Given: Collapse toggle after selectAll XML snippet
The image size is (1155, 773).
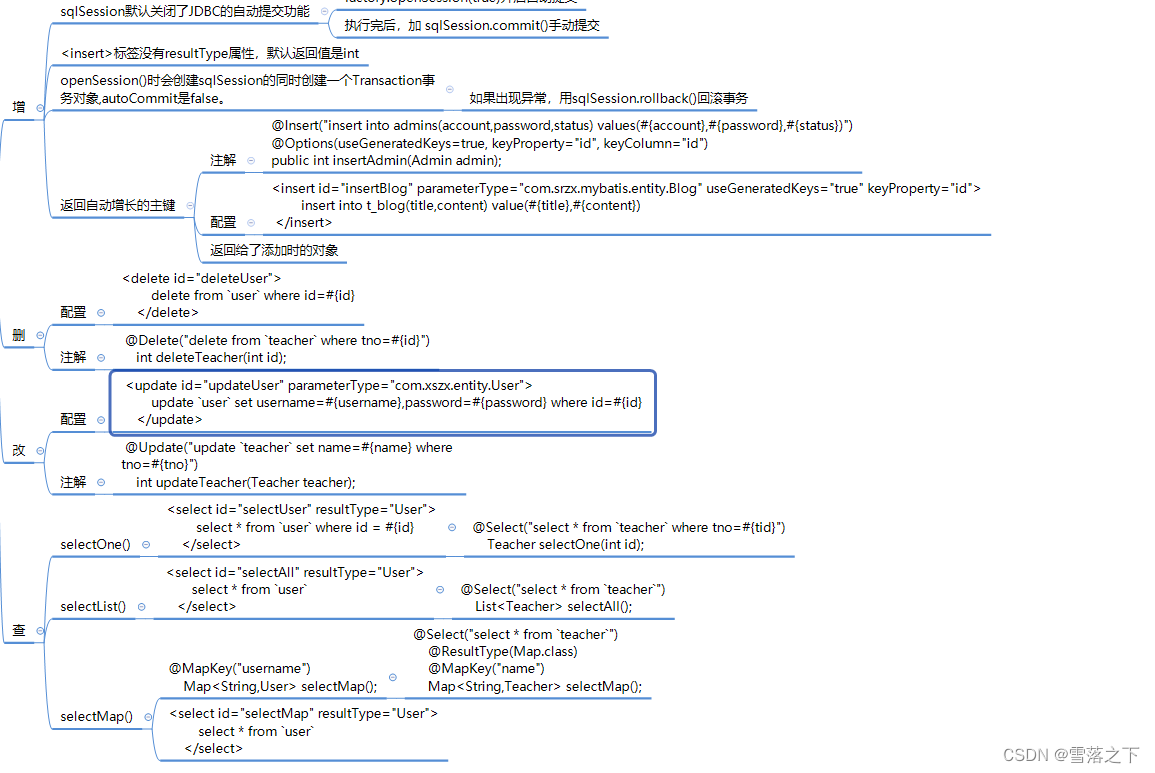Looking at the screenshot, I should [440, 590].
